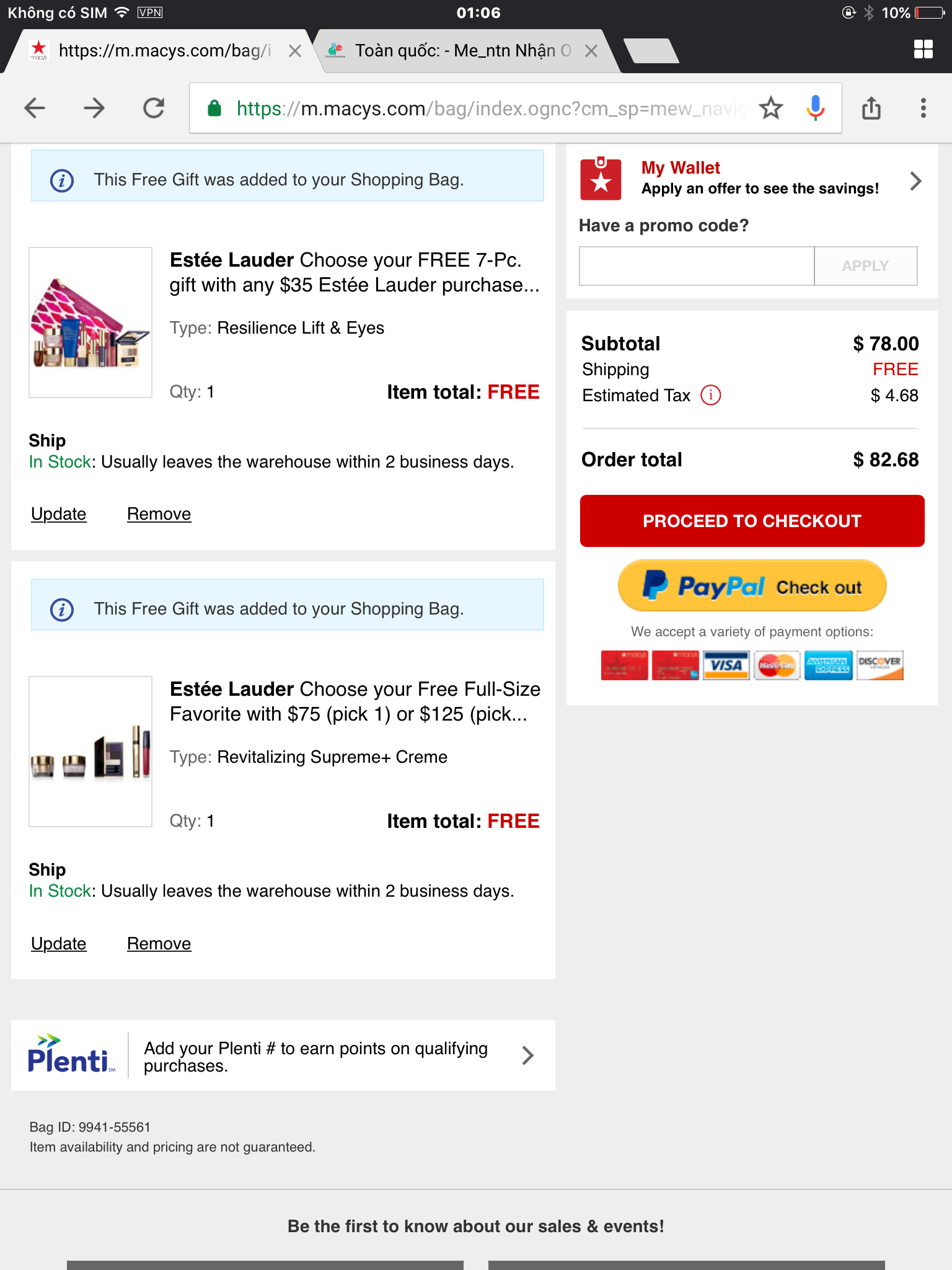Switch to the Toàn quốc tab
The height and width of the screenshot is (1270, 952).
pos(462,51)
